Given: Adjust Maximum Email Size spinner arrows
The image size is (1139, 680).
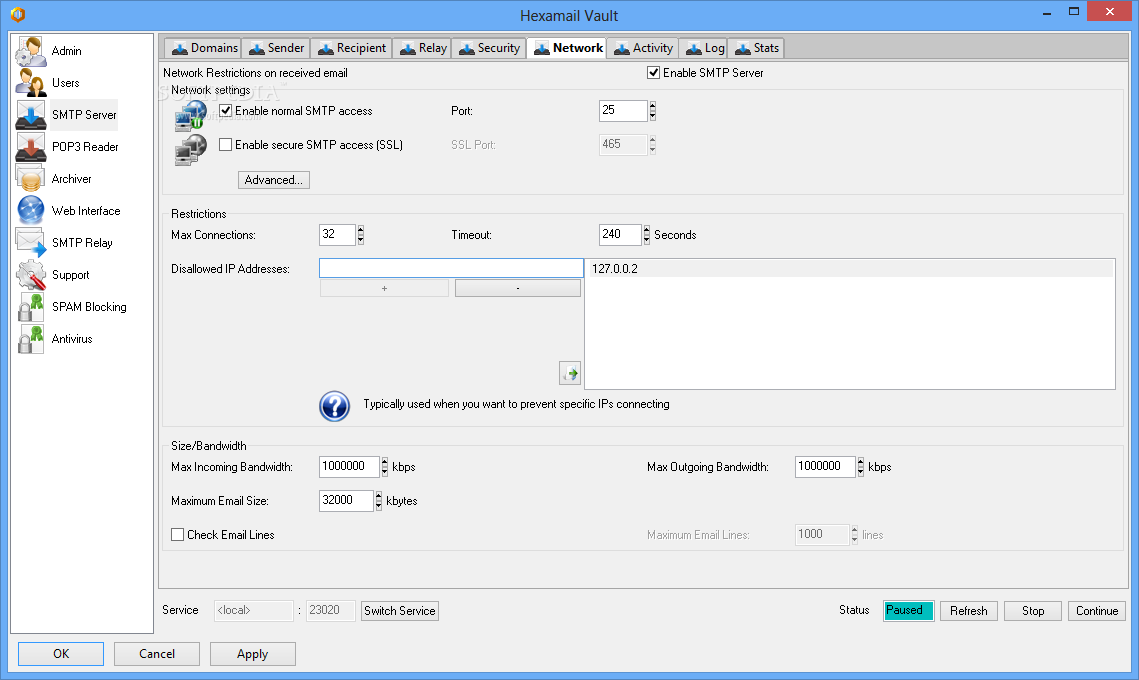Looking at the screenshot, I should (x=378, y=501).
